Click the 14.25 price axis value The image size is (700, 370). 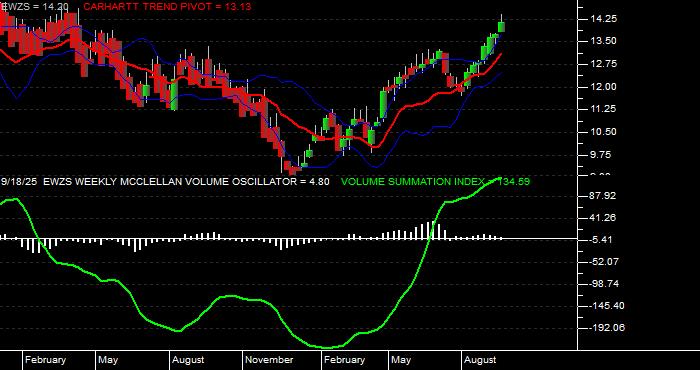(603, 19)
